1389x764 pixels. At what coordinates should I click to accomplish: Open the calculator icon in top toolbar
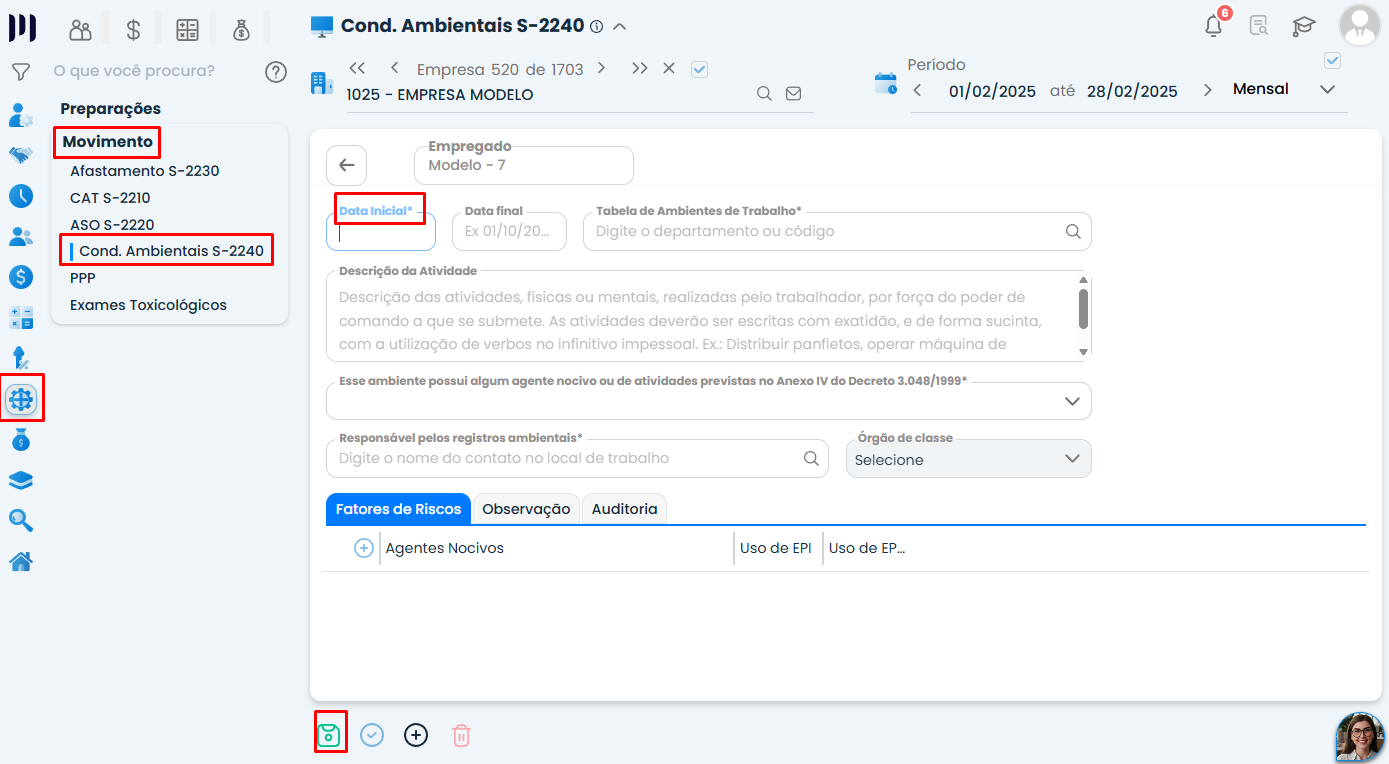[187, 30]
